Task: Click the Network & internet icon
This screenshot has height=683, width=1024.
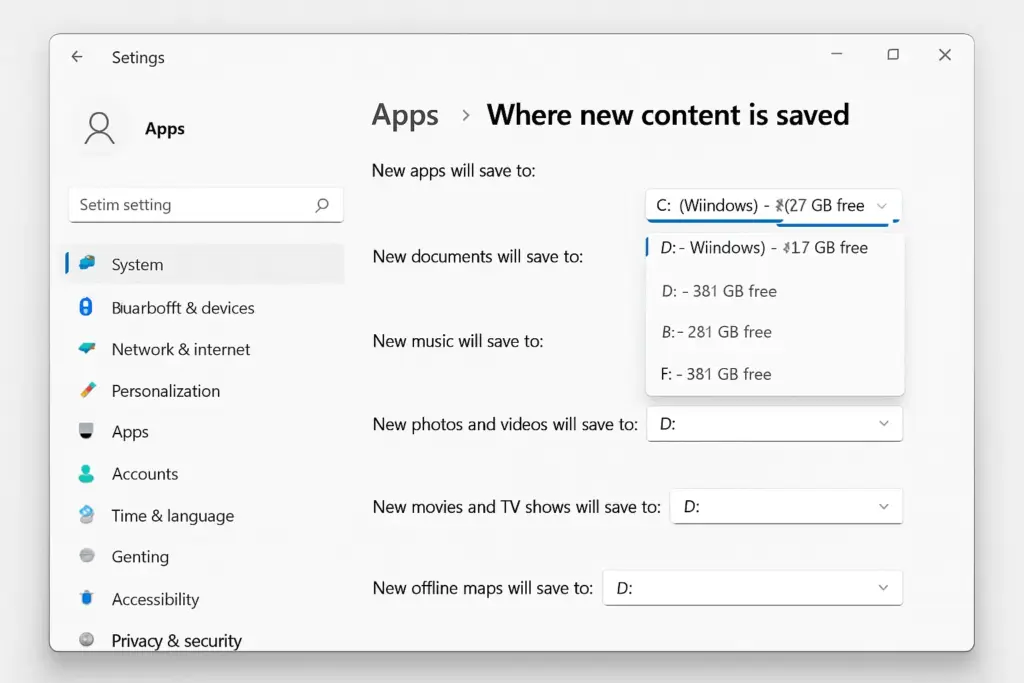Action: (x=86, y=349)
